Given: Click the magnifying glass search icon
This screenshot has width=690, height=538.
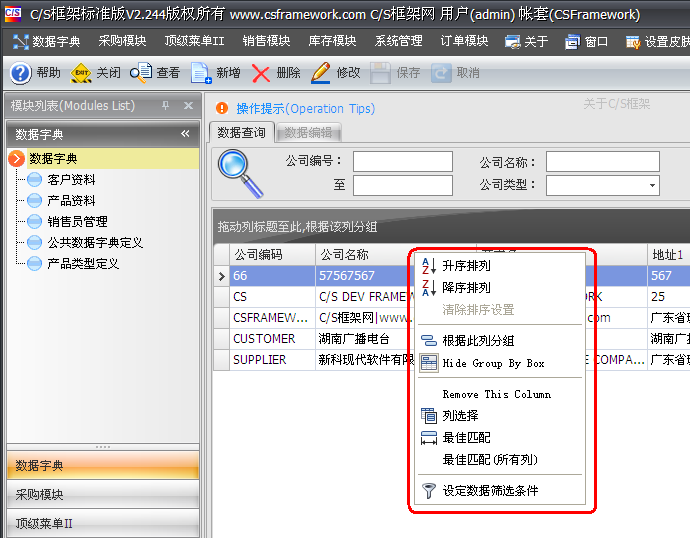Looking at the screenshot, I should coord(240,172).
